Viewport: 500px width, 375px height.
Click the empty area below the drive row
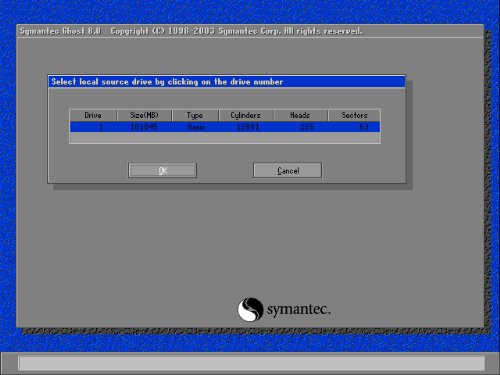pos(225,137)
